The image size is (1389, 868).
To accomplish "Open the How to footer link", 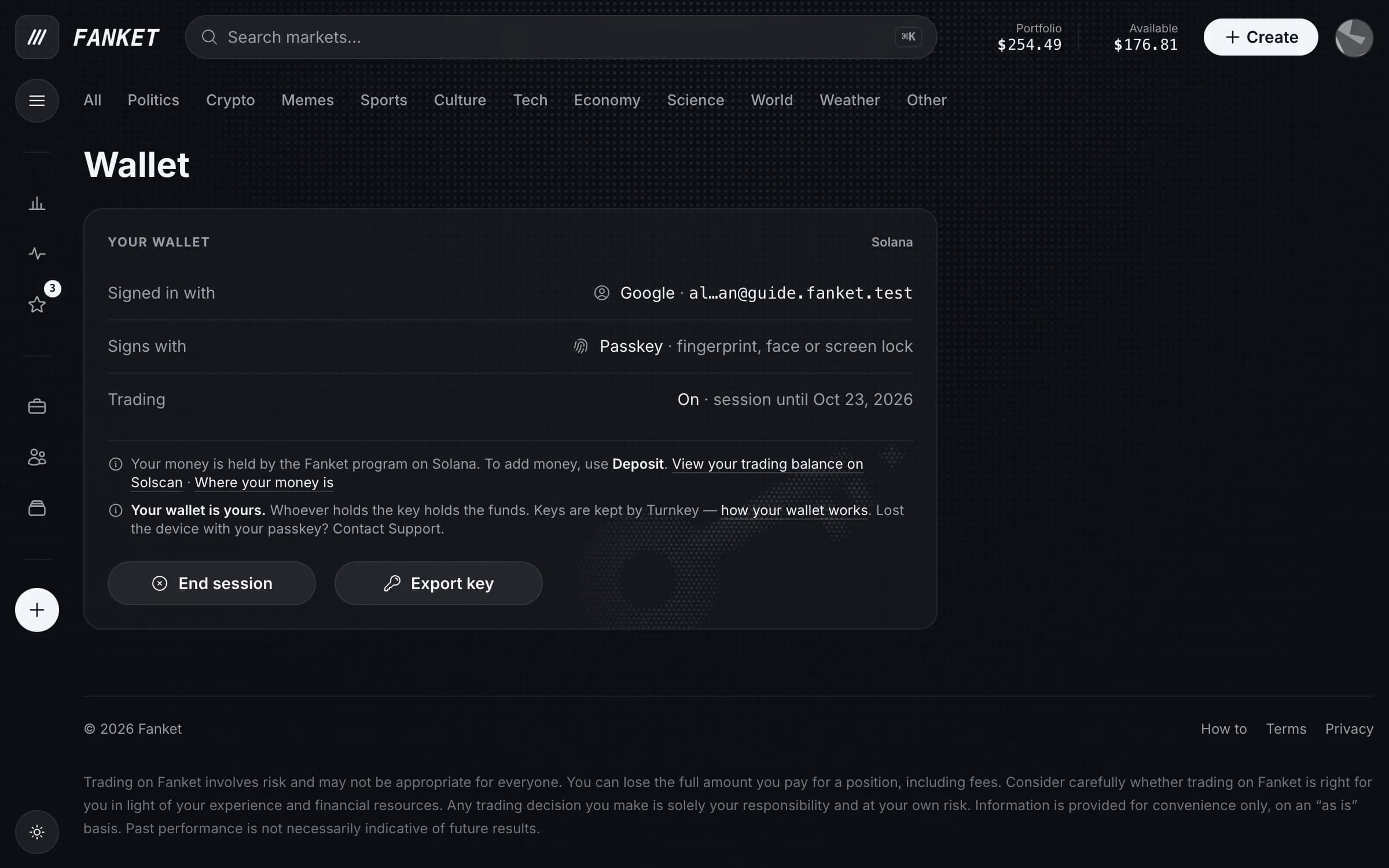I will tap(1223, 729).
